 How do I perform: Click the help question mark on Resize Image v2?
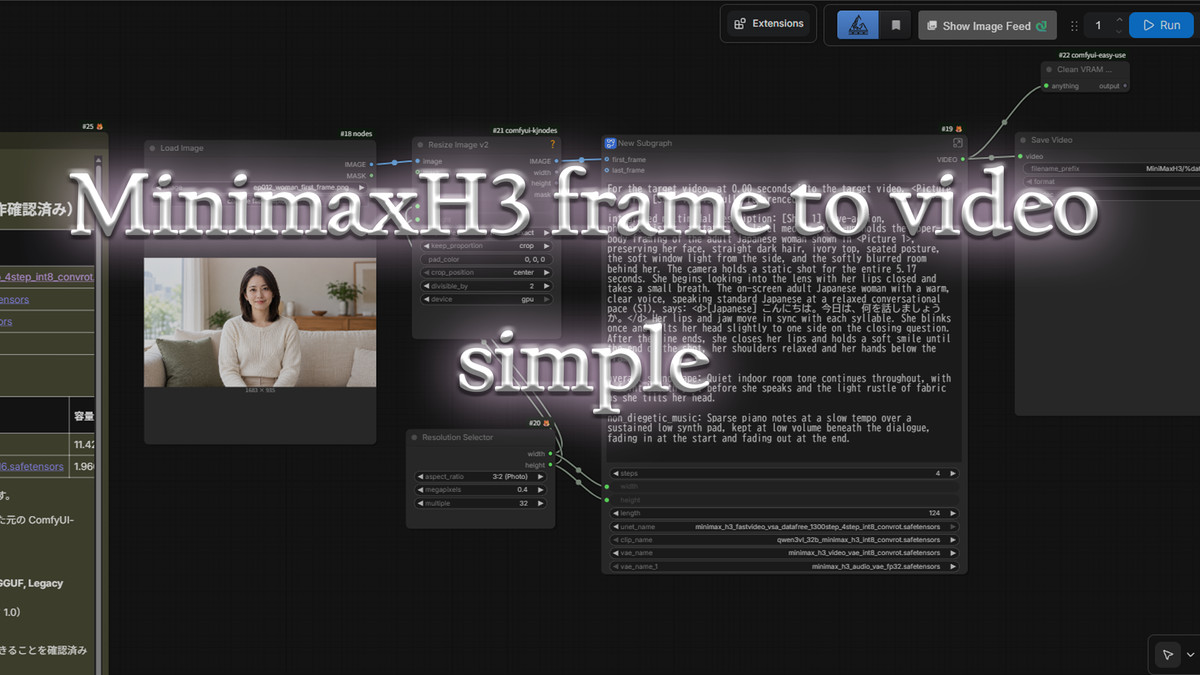(552, 144)
